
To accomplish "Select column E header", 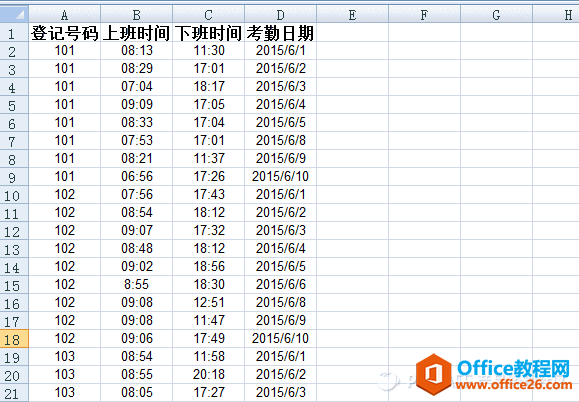I will point(352,14).
